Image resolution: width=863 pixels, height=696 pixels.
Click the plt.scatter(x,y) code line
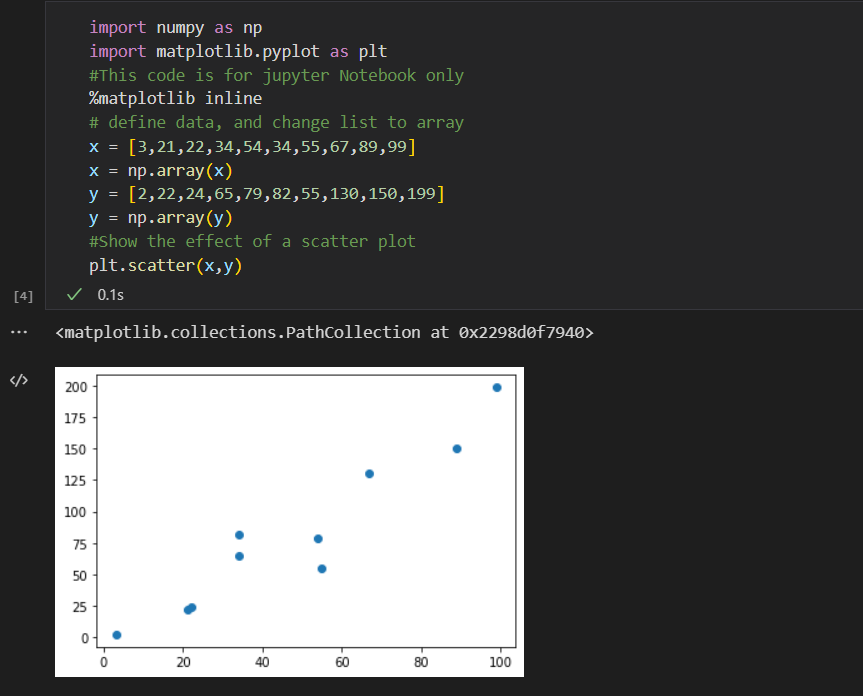(166, 266)
